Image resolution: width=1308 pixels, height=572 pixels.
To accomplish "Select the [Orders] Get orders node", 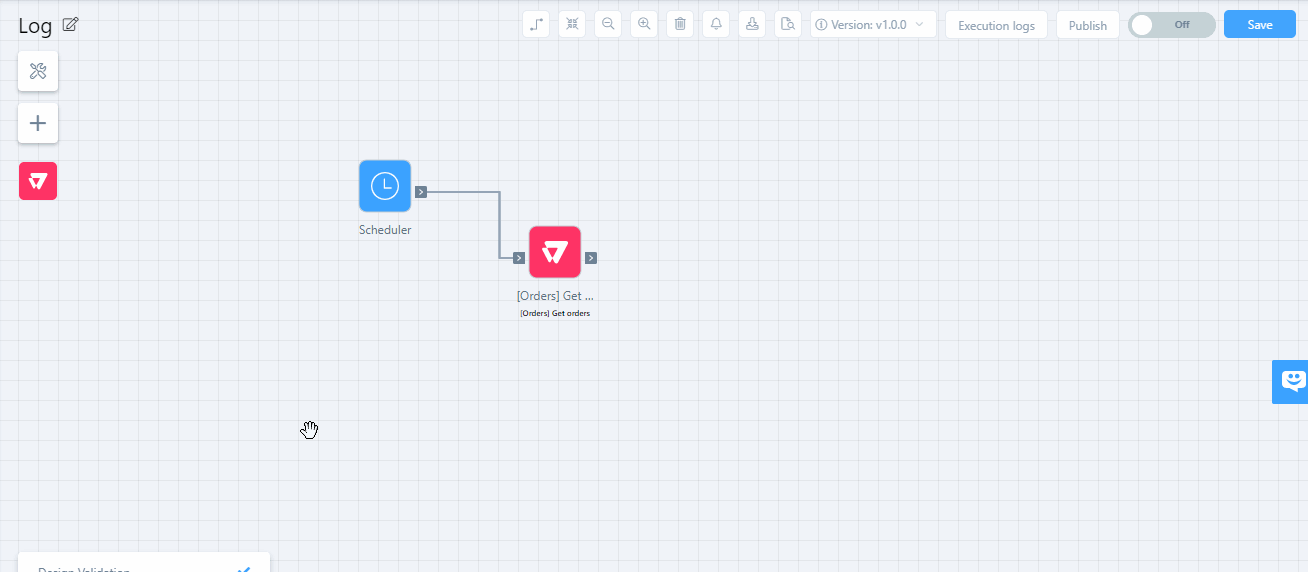I will [555, 252].
